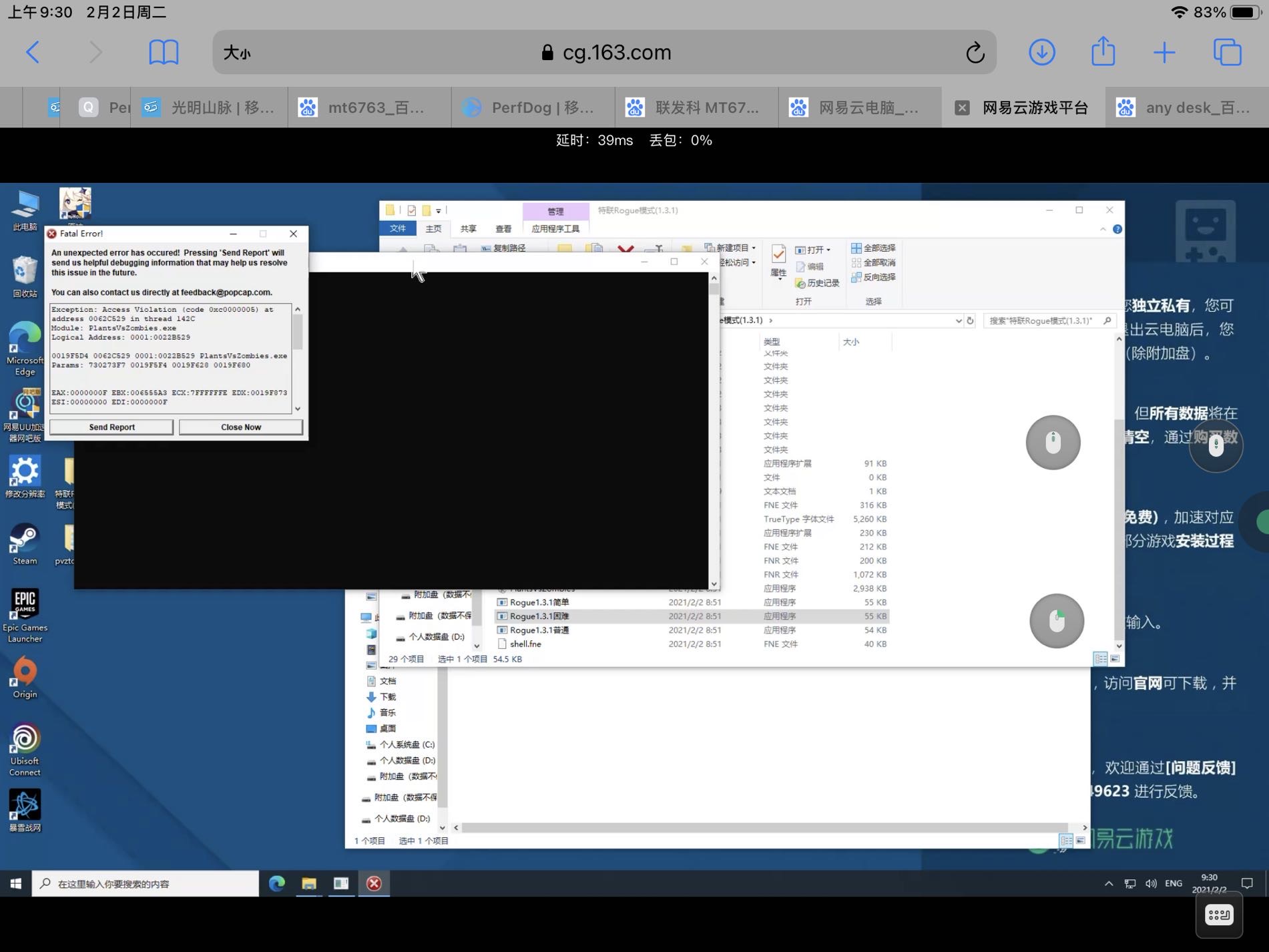The height and width of the screenshot is (952, 1269).
Task: Switch to the mt6763 Baidu tab
Action: click(369, 107)
